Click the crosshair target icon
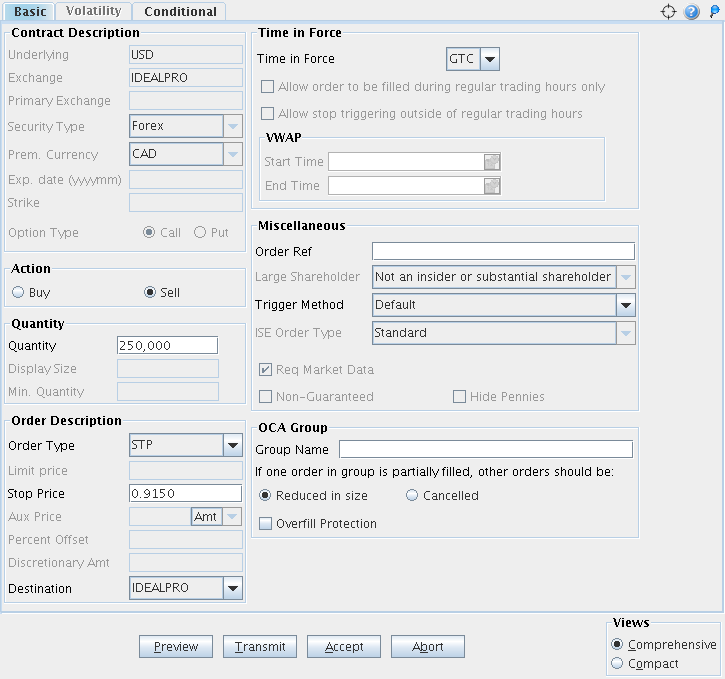 (669, 12)
